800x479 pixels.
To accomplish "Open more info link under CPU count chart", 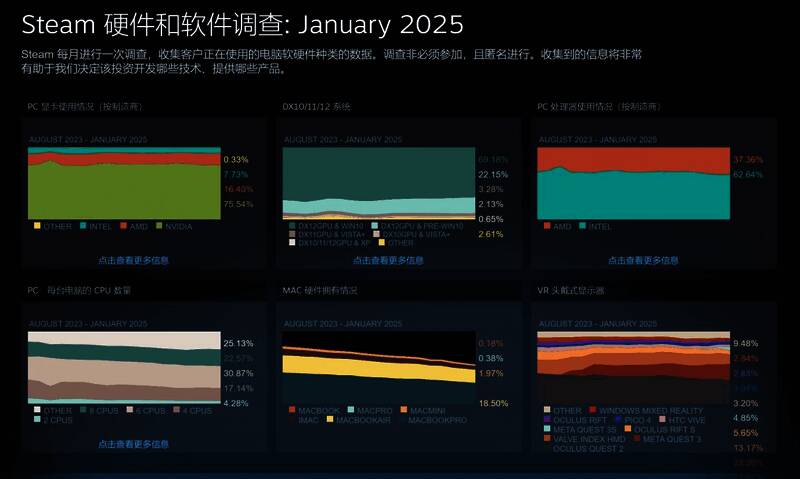I will point(133,443).
